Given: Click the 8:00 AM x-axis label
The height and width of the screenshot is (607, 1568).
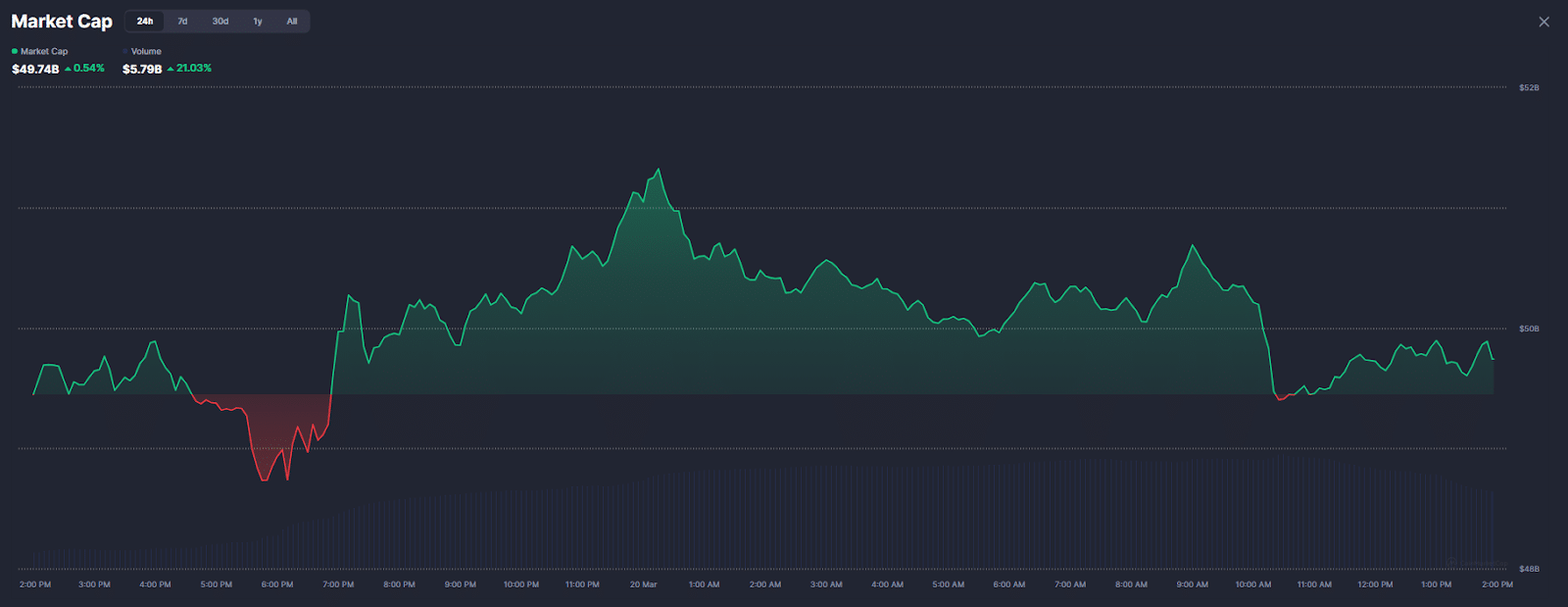Looking at the screenshot, I should [x=1131, y=584].
